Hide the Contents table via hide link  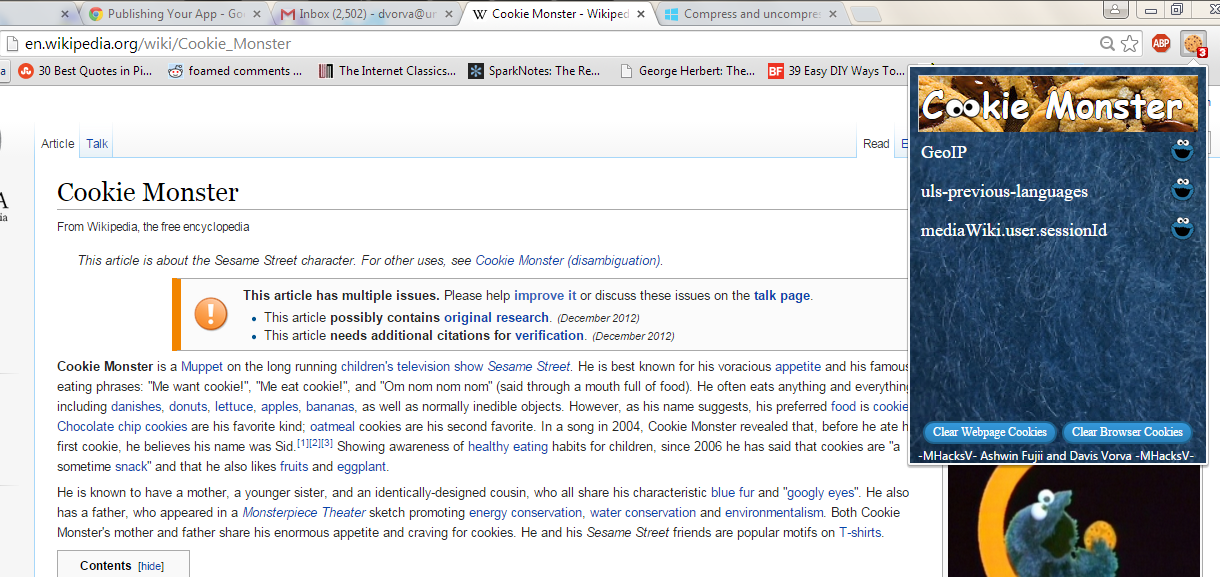pyautogui.click(x=151, y=566)
